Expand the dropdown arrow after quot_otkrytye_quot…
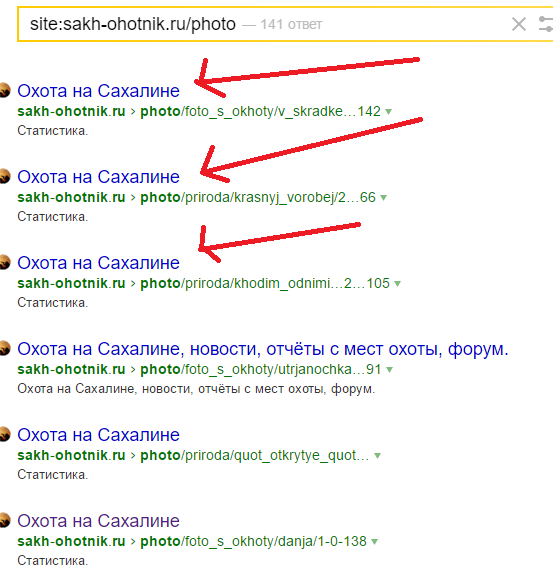The height and width of the screenshot is (575, 553). 377,456
